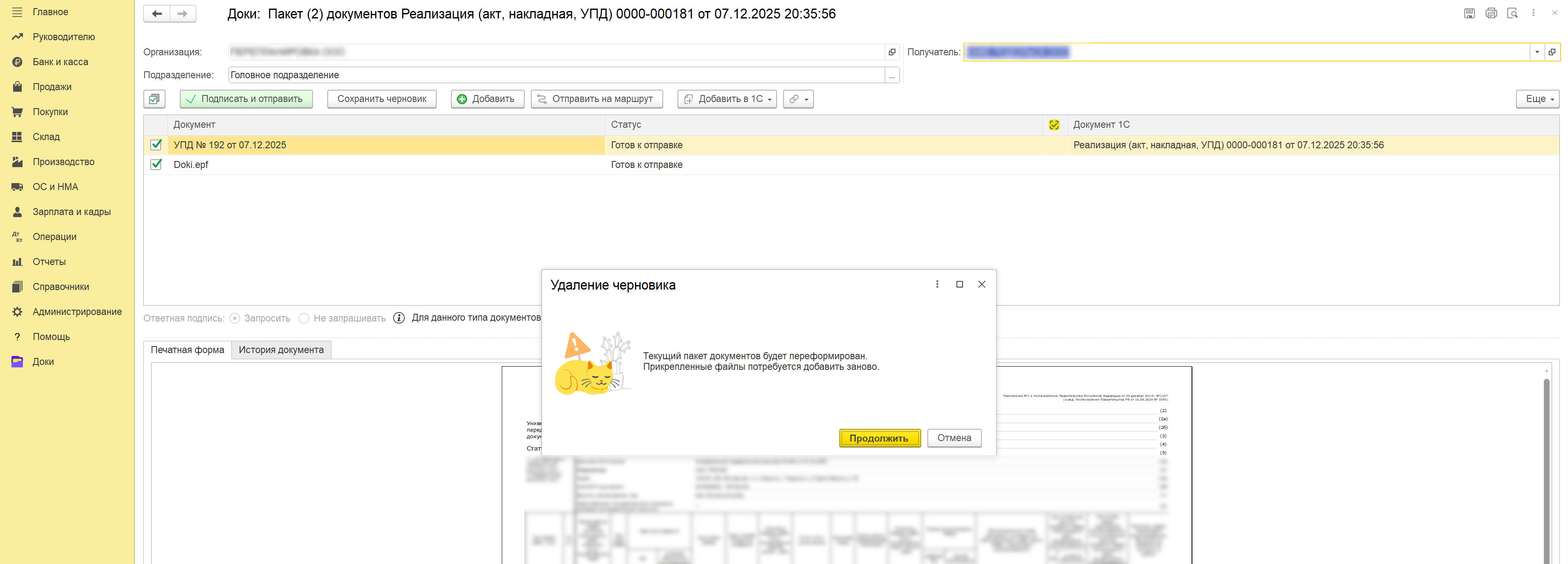Uncheck the УПД № 192 document checkbox
Viewport: 1568px width, 564px height.
click(x=156, y=145)
